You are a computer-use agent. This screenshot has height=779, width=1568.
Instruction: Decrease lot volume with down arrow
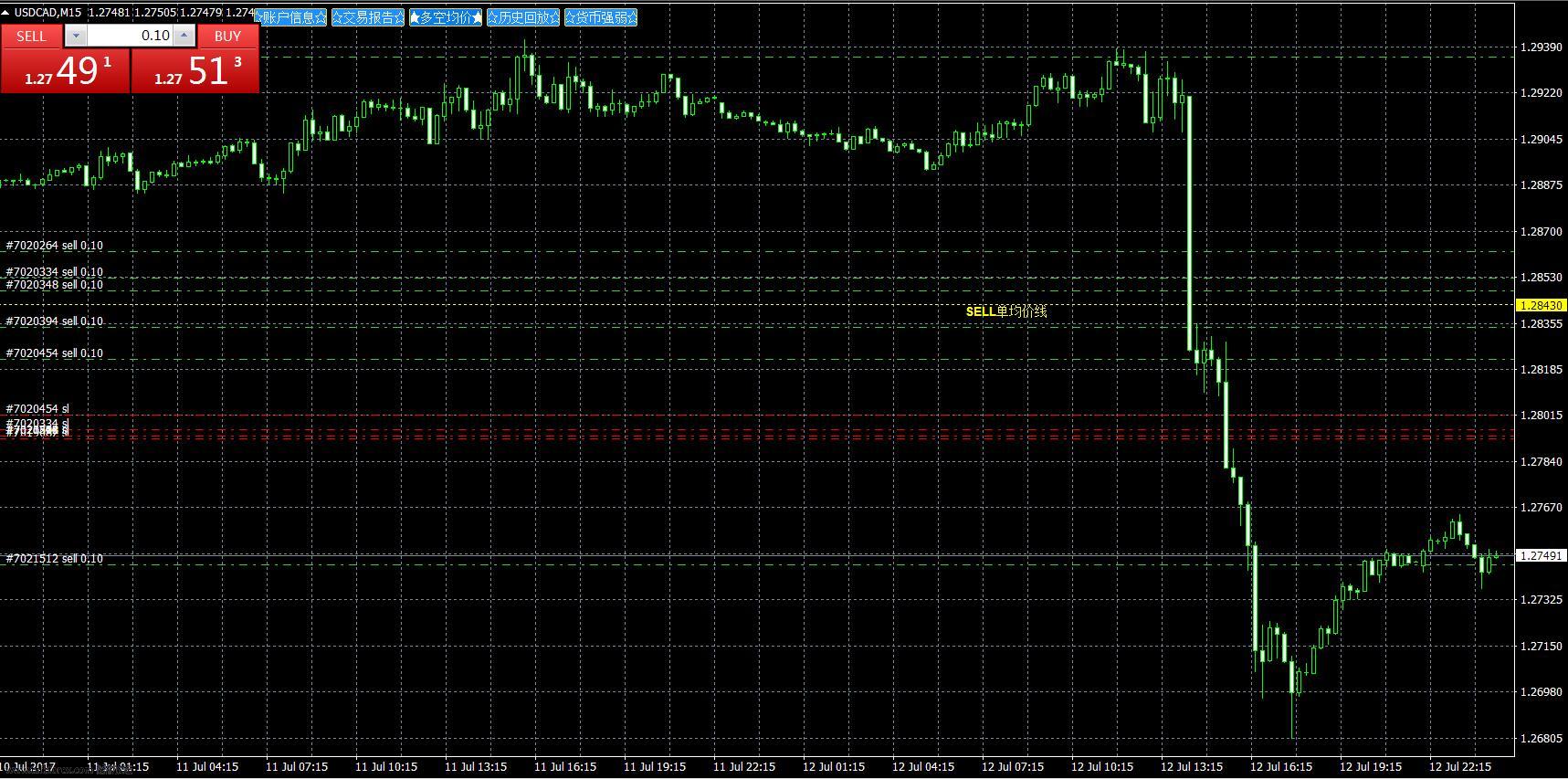(76, 36)
